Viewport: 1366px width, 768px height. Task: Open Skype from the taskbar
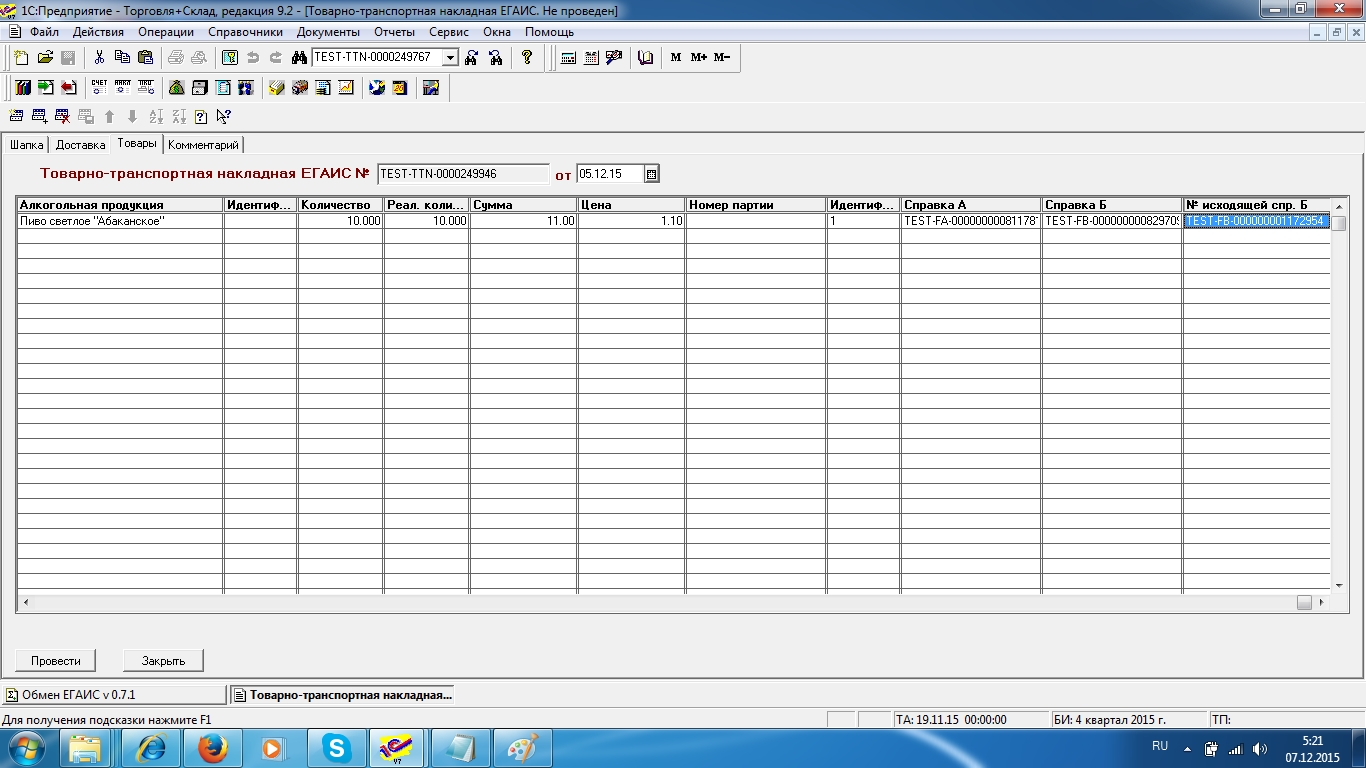tap(337, 748)
